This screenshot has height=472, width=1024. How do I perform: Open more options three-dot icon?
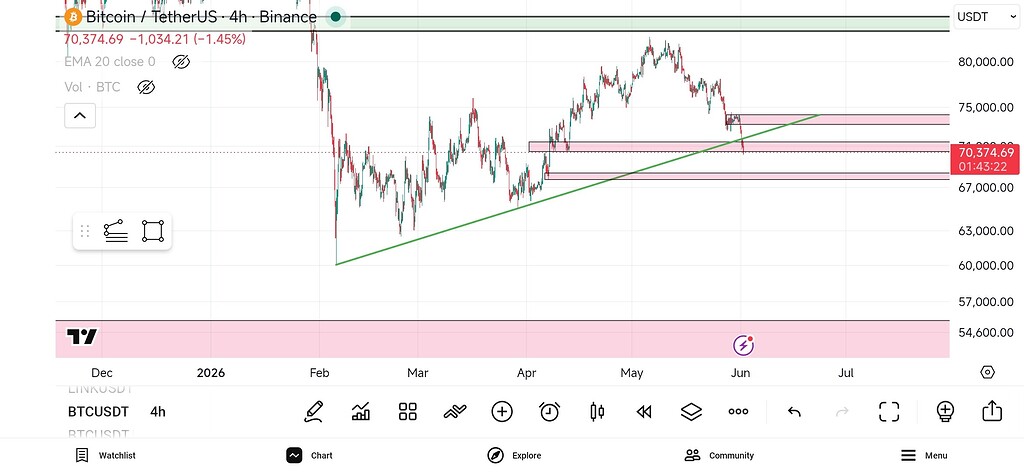[x=739, y=412]
